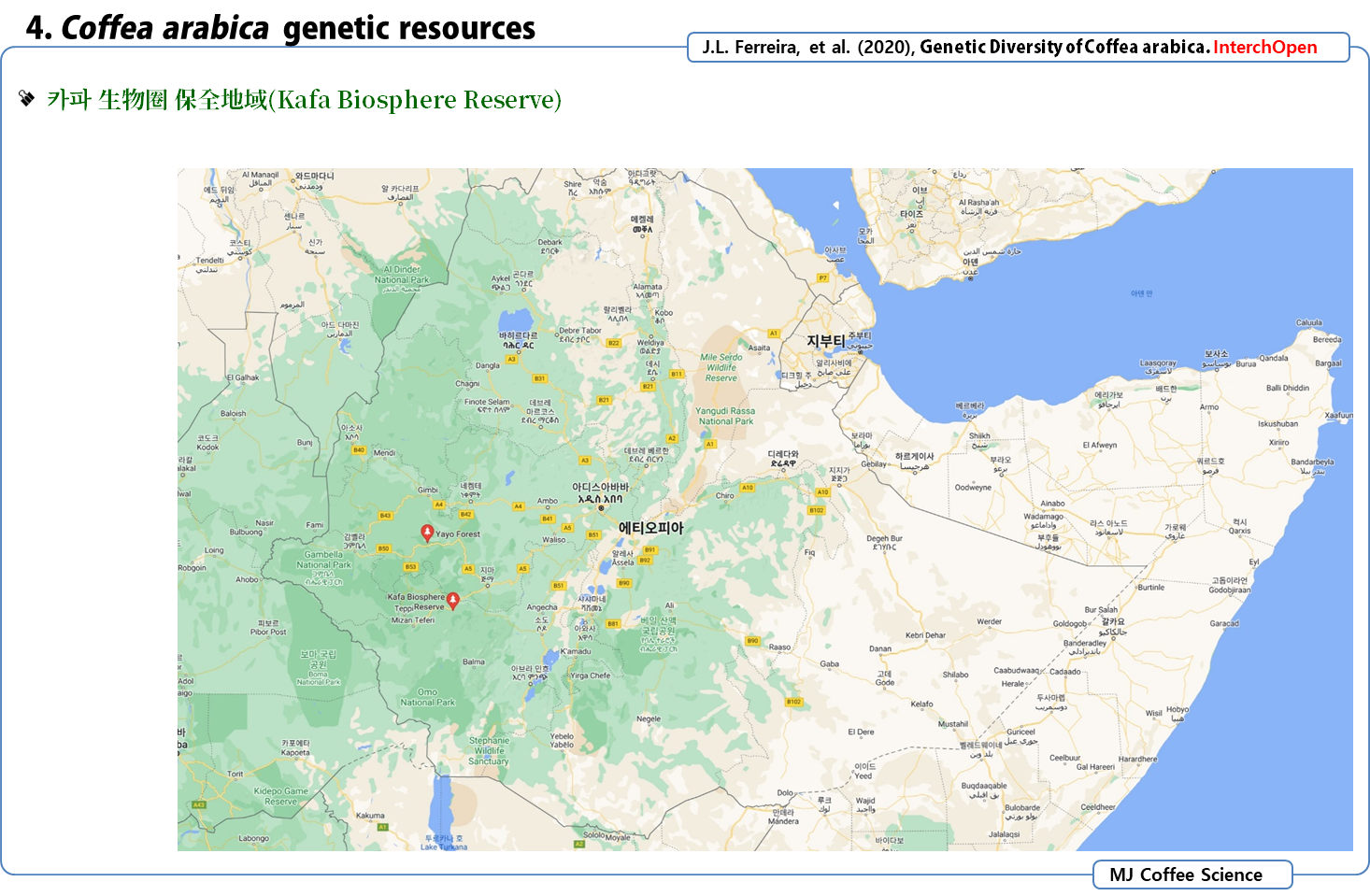Click the B40 road shield near Mendi
Image resolution: width=1370 pixels, height=896 pixels.
click(359, 450)
